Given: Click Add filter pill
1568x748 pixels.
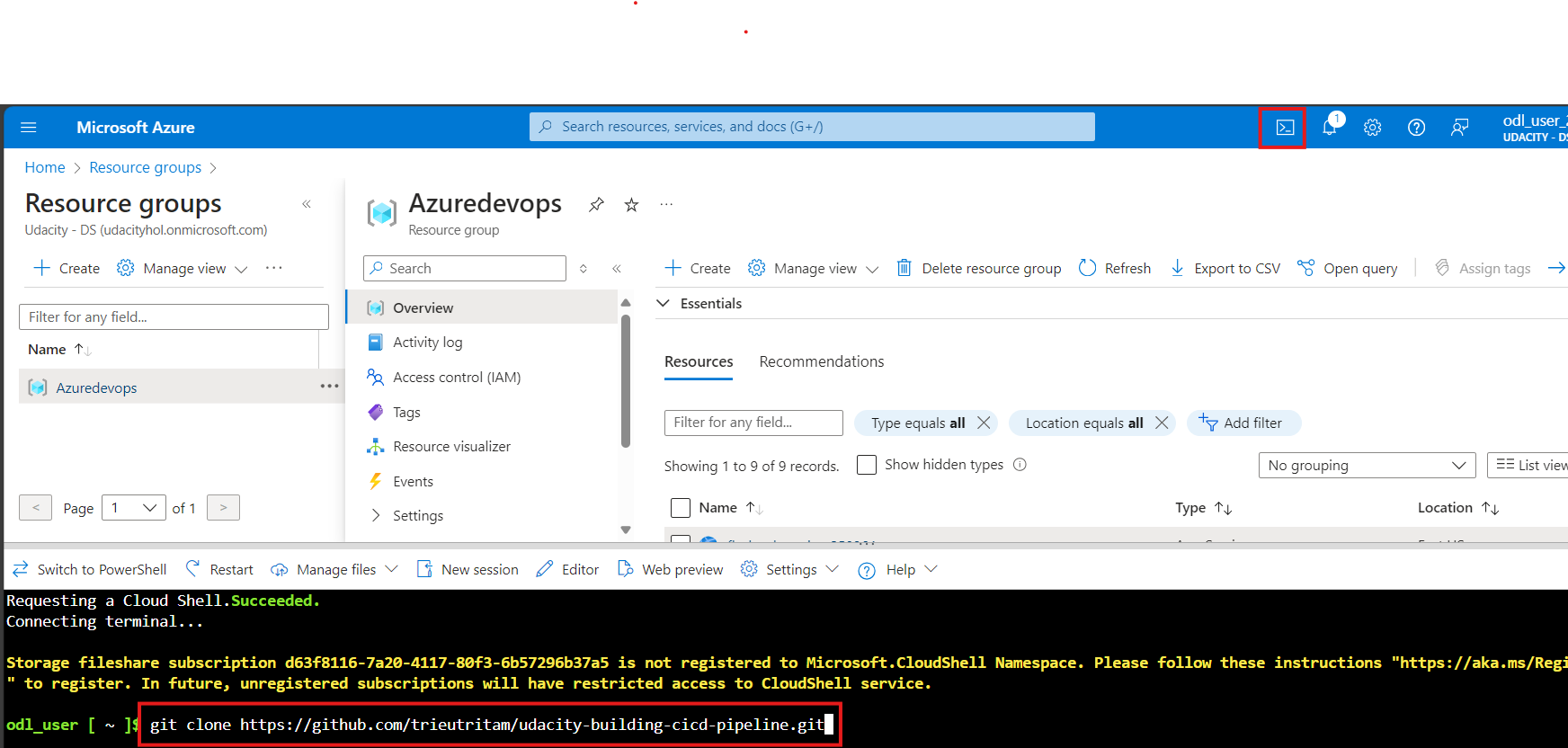Looking at the screenshot, I should click(1243, 423).
